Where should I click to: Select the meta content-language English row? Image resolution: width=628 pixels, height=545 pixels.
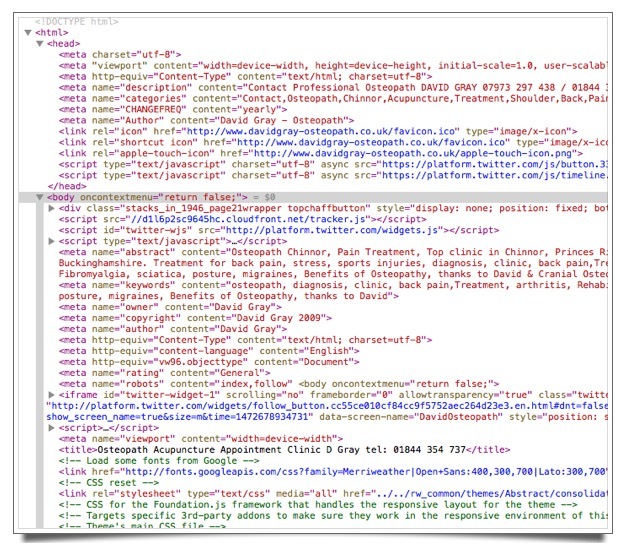[209, 351]
